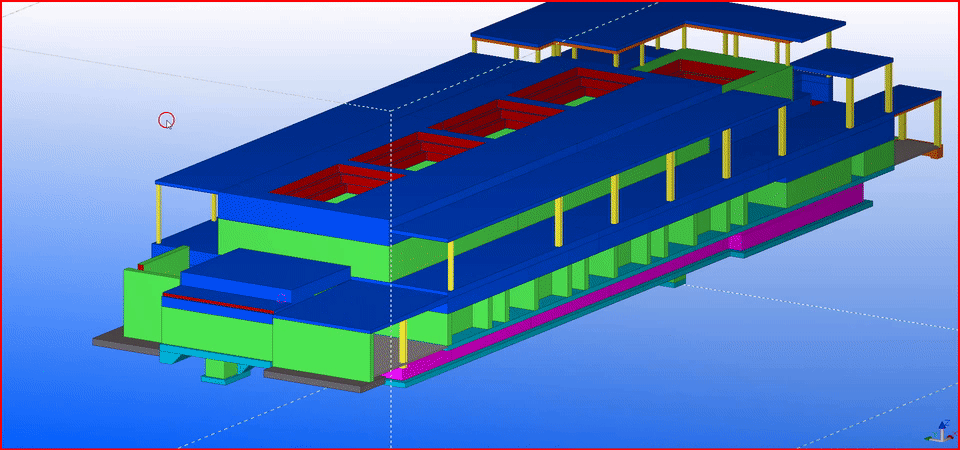
Task: Click the raised blue platform on the front step
Action: pyautogui.click(x=265, y=272)
